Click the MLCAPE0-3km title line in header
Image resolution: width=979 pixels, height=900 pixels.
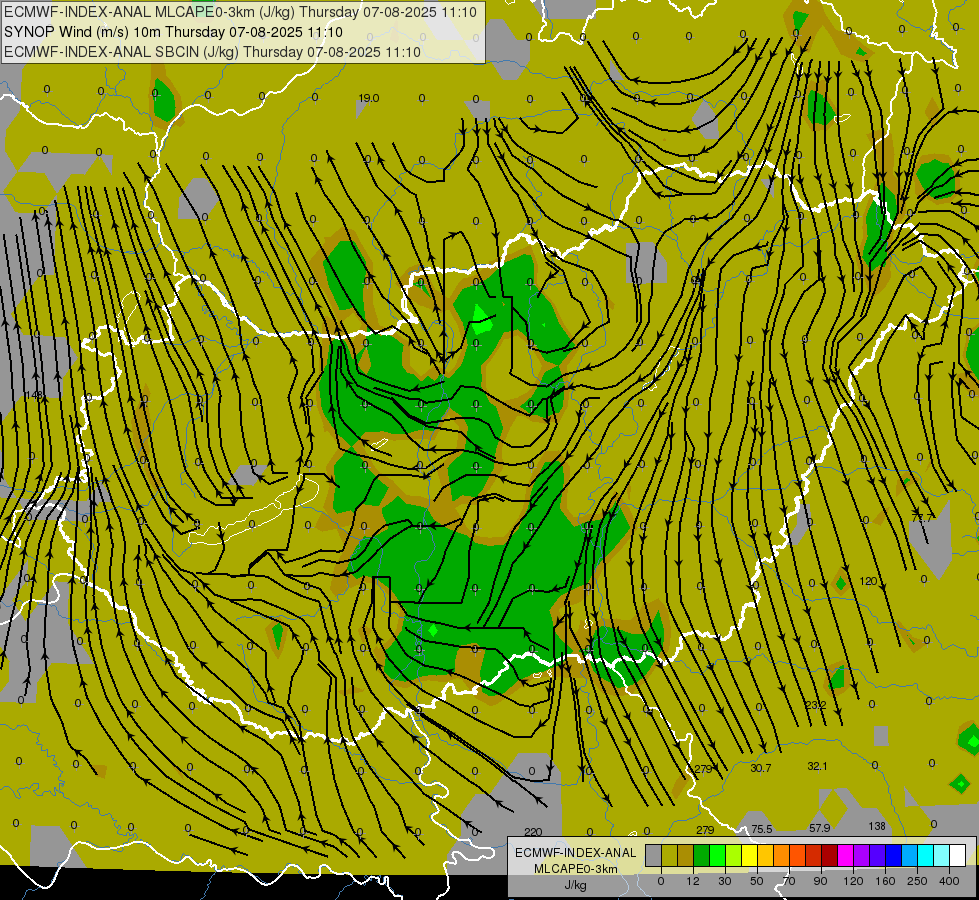coord(240,12)
